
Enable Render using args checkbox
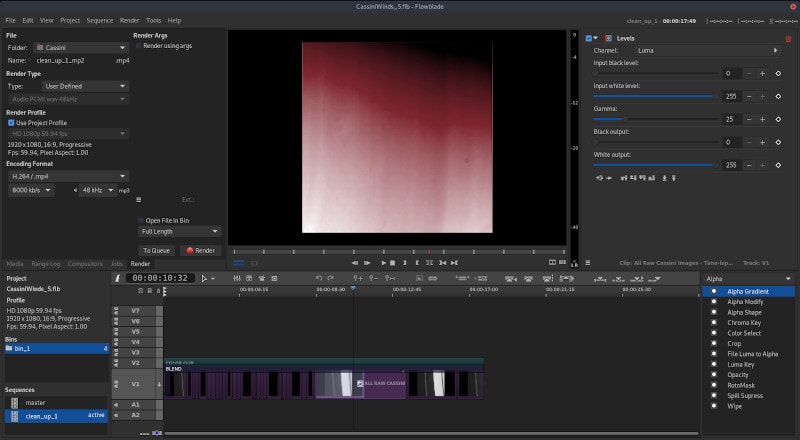point(139,45)
